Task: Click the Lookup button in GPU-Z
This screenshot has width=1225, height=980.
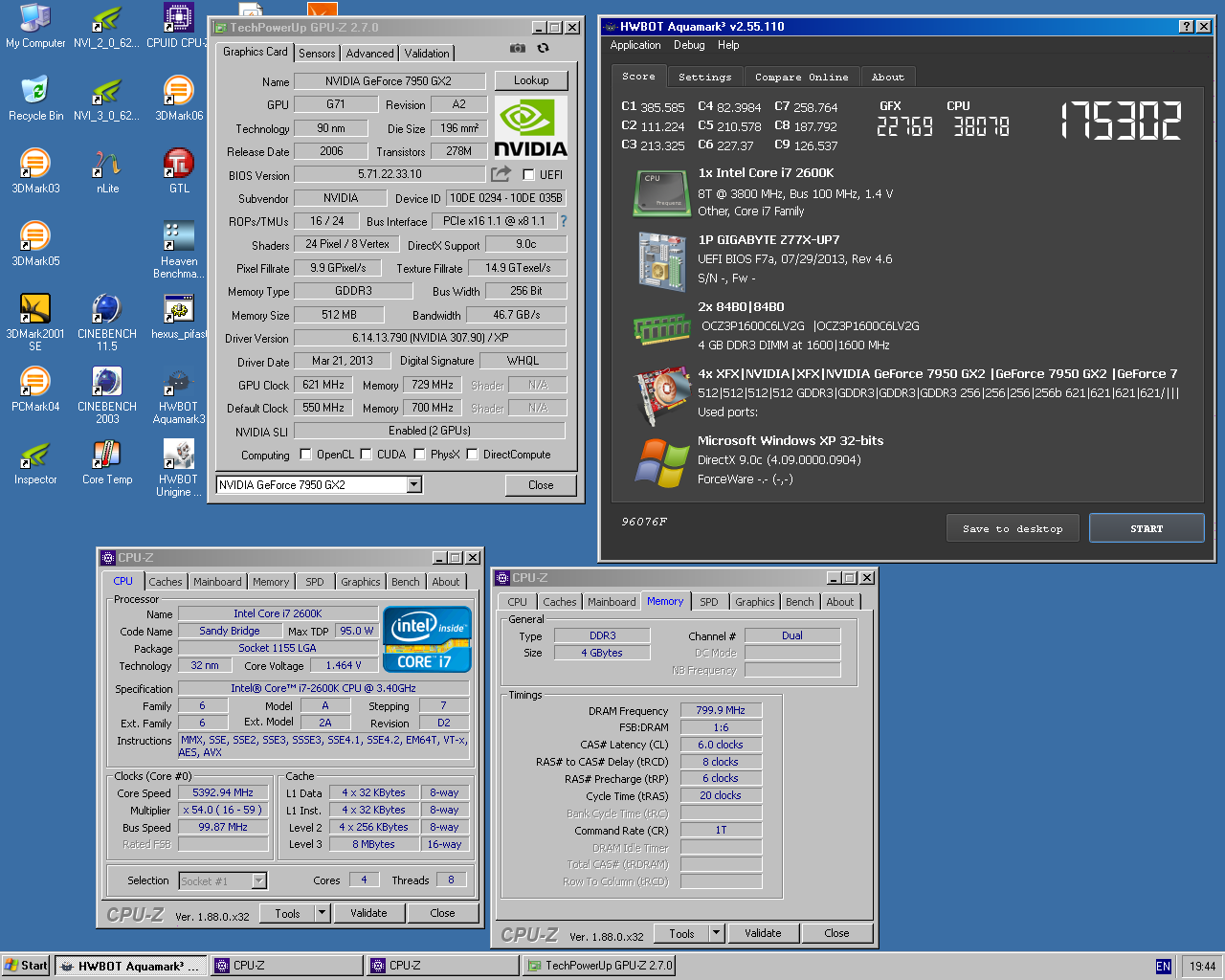Action: click(x=531, y=80)
